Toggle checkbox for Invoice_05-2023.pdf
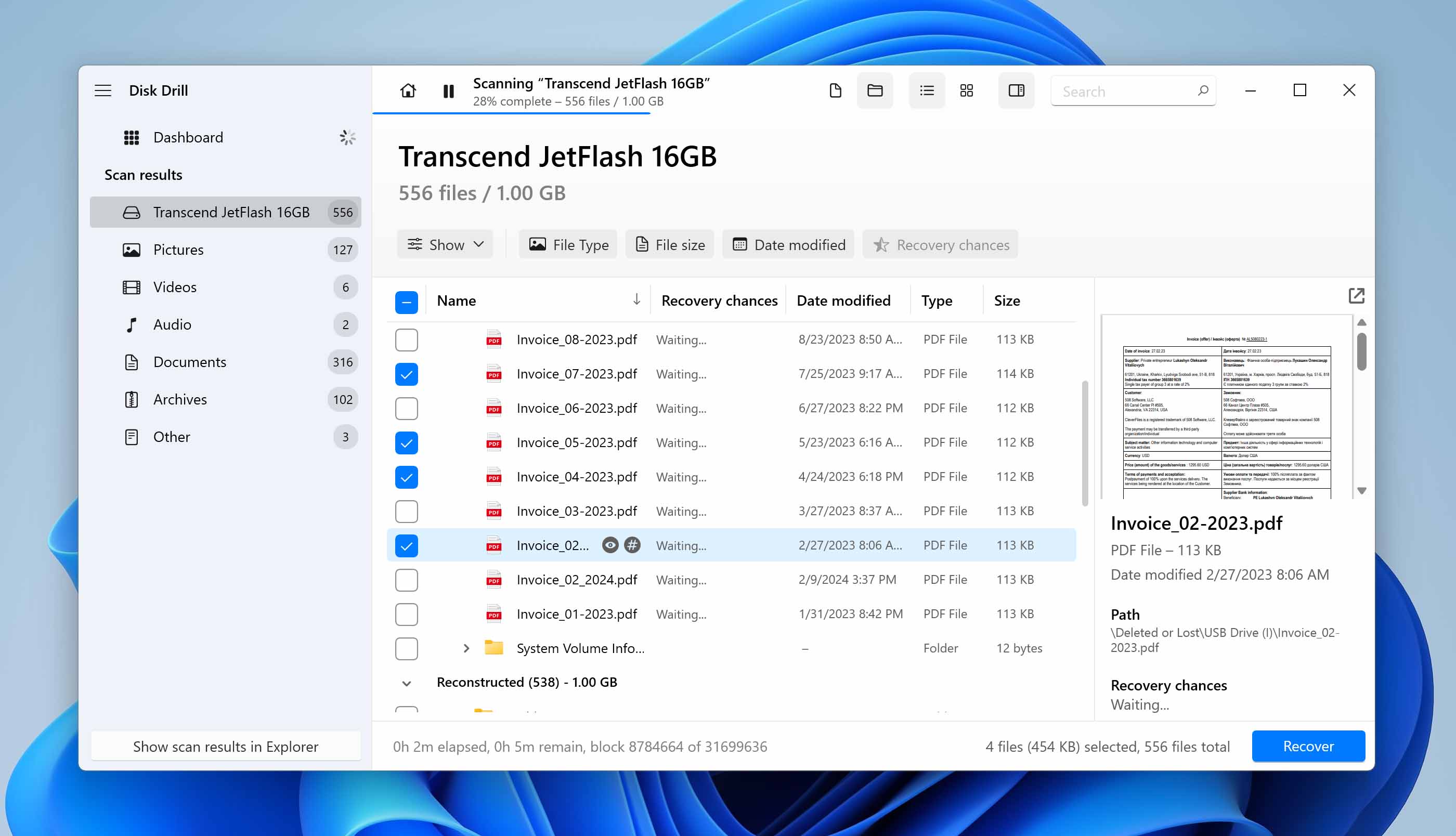Image resolution: width=1456 pixels, height=836 pixels. click(x=406, y=442)
